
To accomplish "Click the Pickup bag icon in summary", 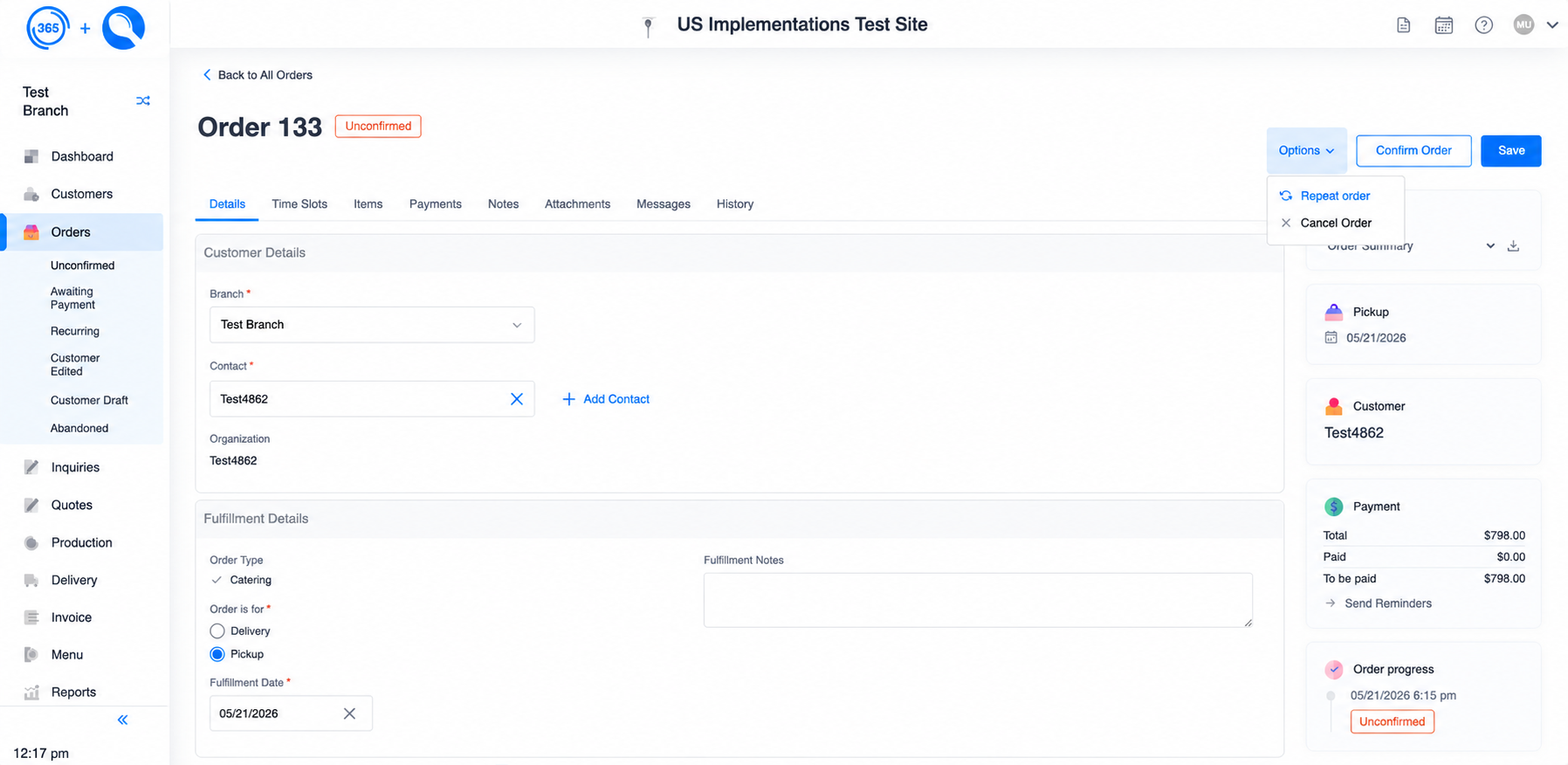I will (1333, 312).
